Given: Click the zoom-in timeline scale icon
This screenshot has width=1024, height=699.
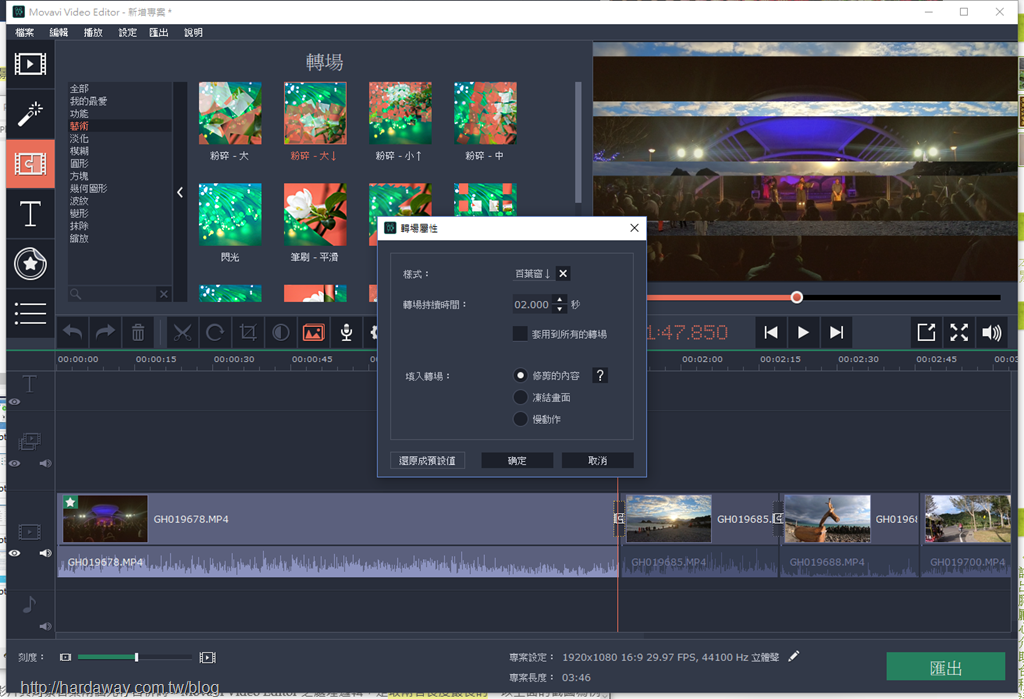Looking at the screenshot, I should click(x=208, y=657).
